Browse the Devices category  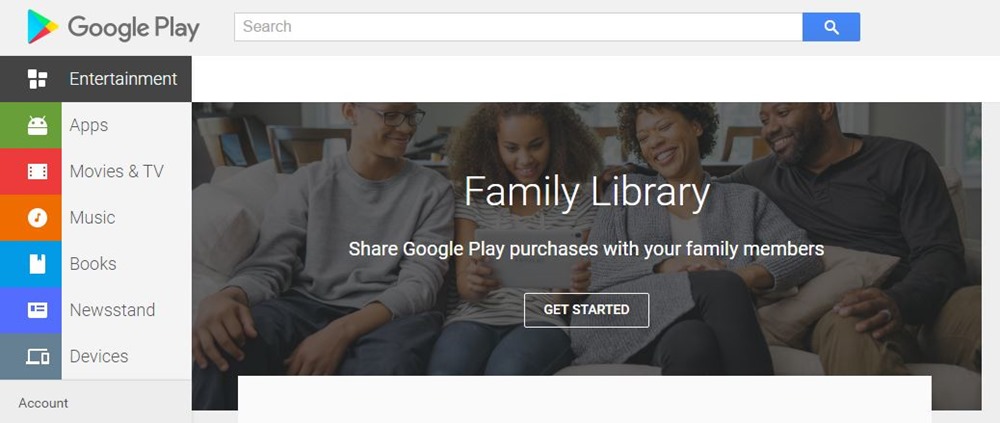pos(99,356)
